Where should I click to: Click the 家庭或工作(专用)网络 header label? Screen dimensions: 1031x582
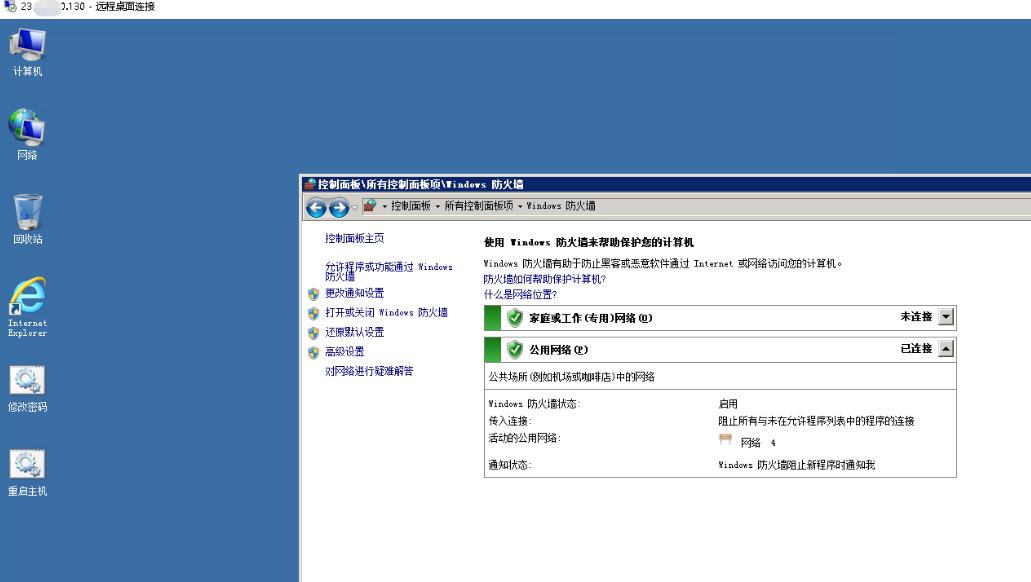[x=590, y=318]
